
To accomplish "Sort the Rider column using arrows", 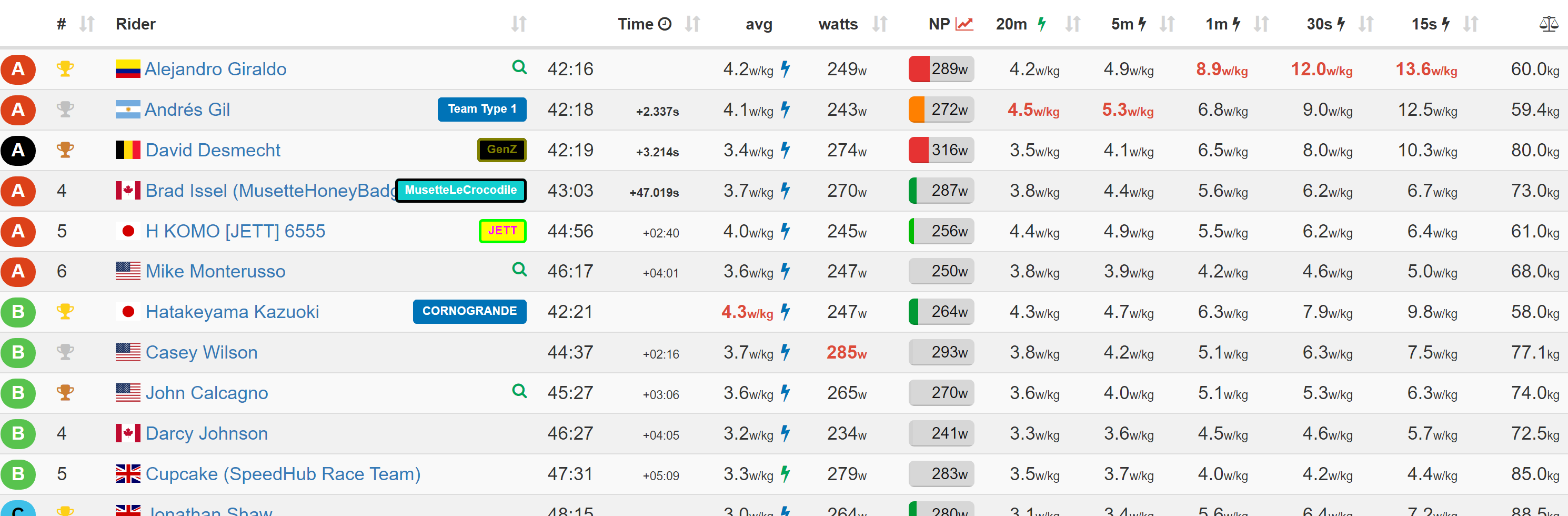I will click(x=519, y=24).
